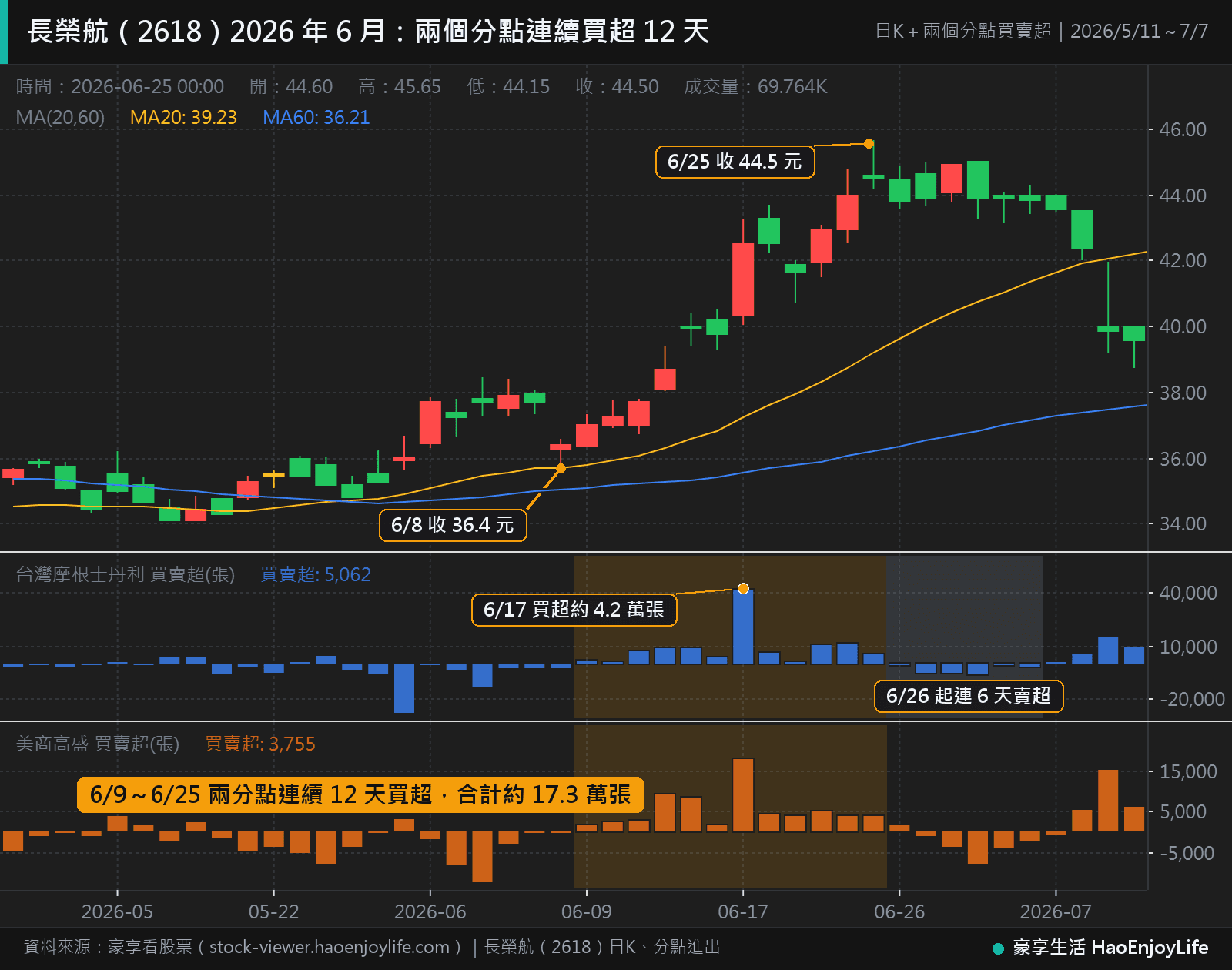Screen dimensions: 1232x970
Task: Click the 34.00 price axis label
Action: pos(1183,523)
